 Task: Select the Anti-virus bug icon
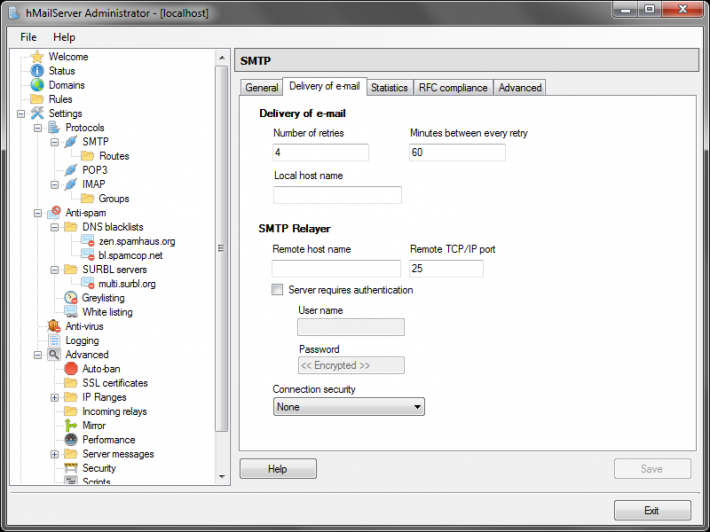coord(54,326)
